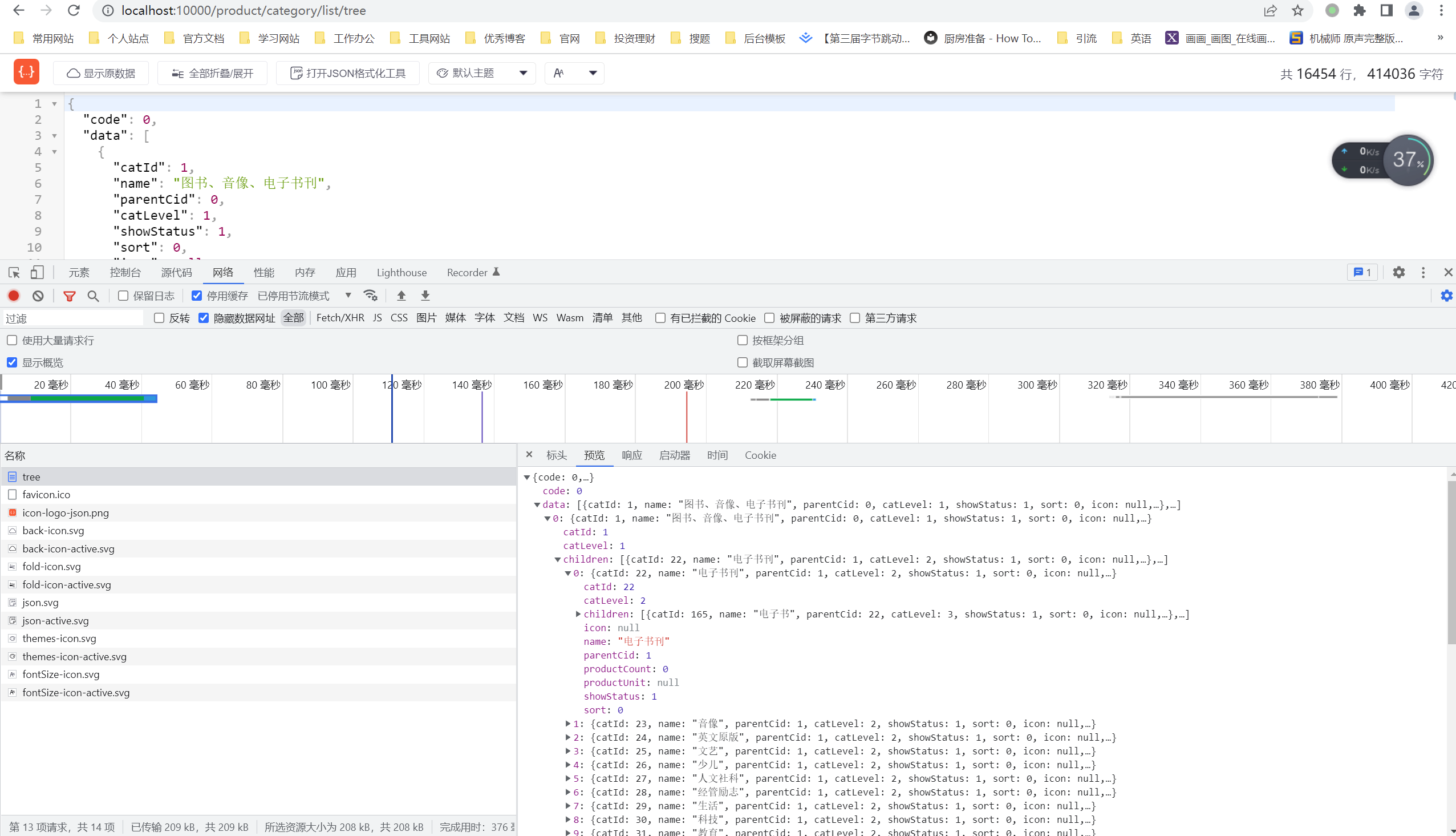
Task: Enable the 保留日志 checkbox
Action: coord(123,296)
